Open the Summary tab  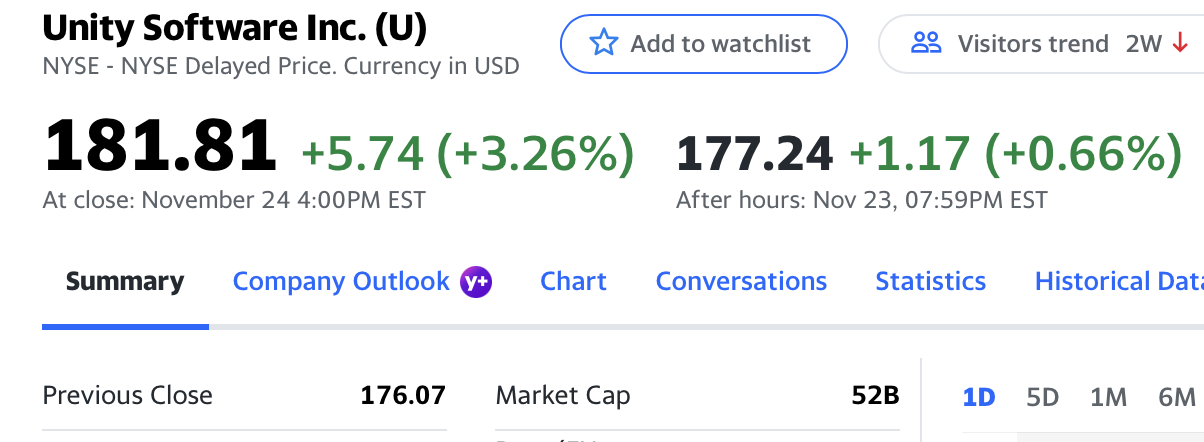coord(125,282)
